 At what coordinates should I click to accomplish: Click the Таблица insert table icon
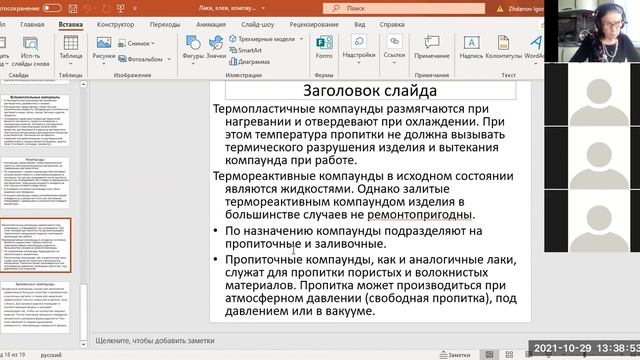(71, 43)
